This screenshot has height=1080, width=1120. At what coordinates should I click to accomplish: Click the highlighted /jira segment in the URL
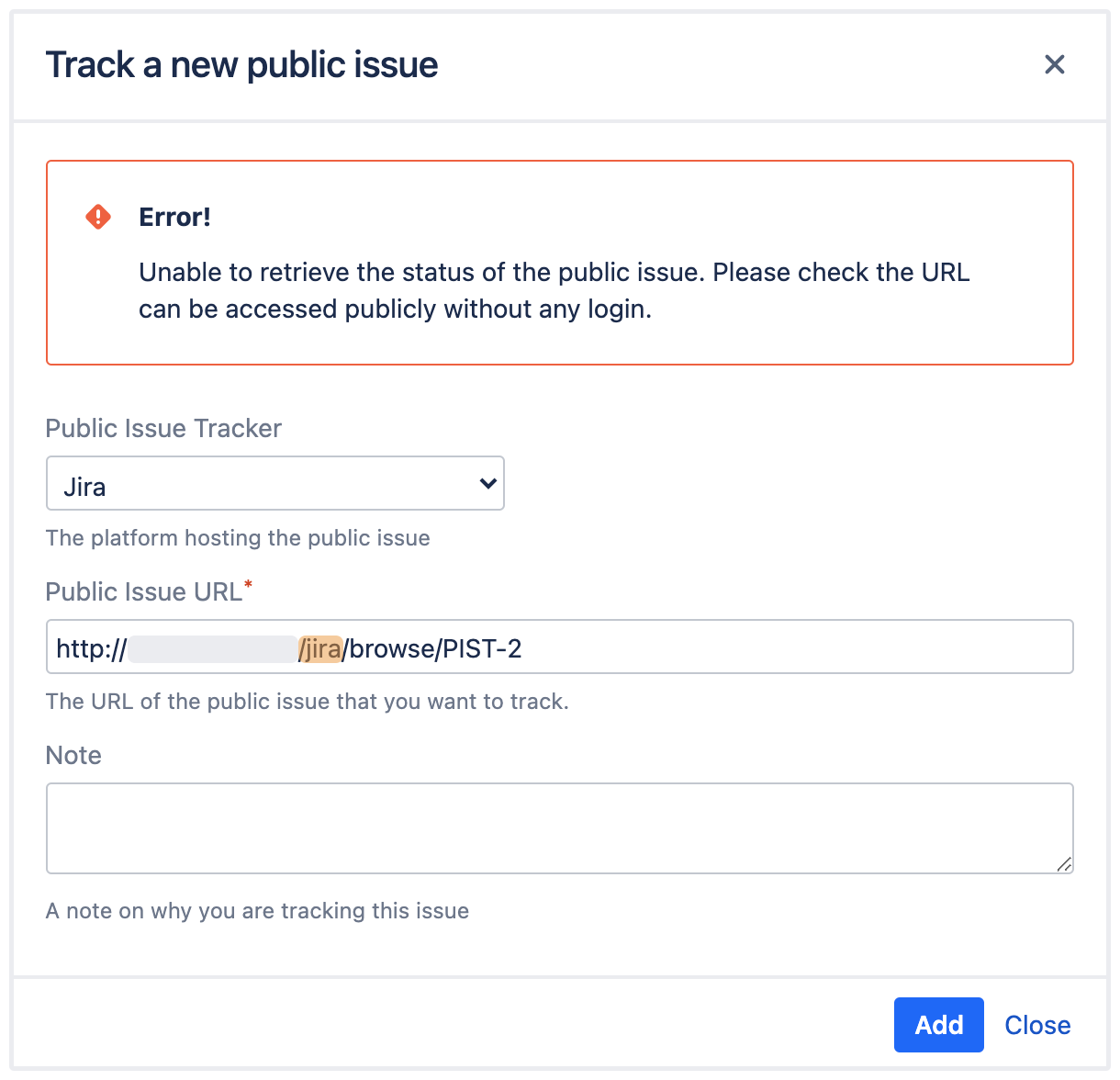pyautogui.click(x=321, y=647)
